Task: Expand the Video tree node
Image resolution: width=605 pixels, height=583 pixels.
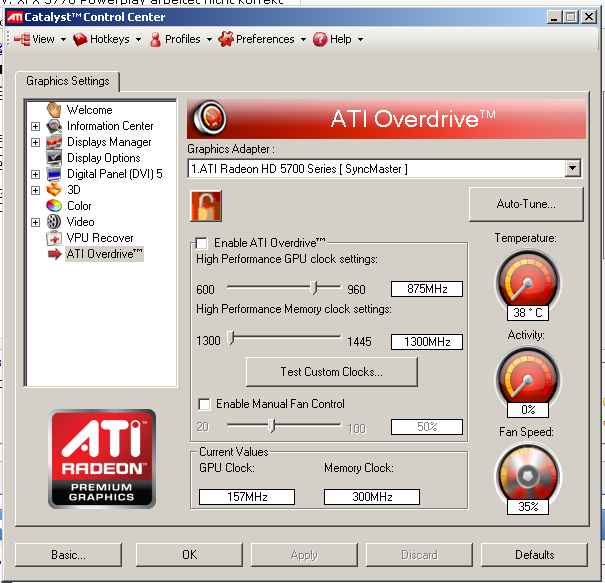Action: tap(35, 222)
